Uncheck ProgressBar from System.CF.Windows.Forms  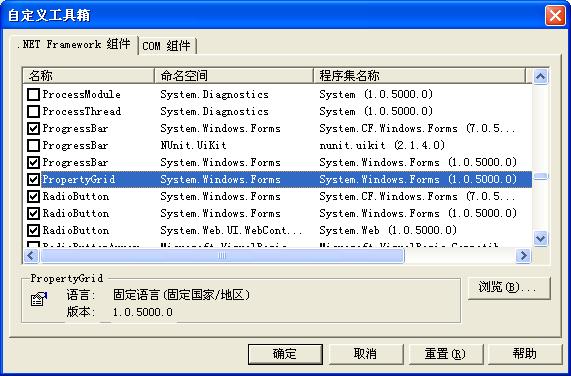[x=34, y=128]
